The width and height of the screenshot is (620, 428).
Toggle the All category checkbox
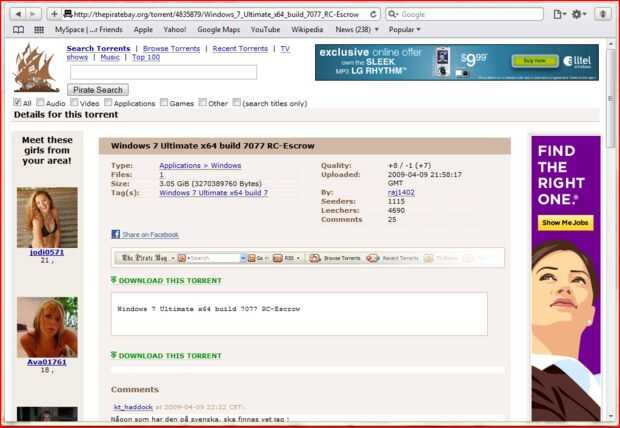[x=17, y=102]
